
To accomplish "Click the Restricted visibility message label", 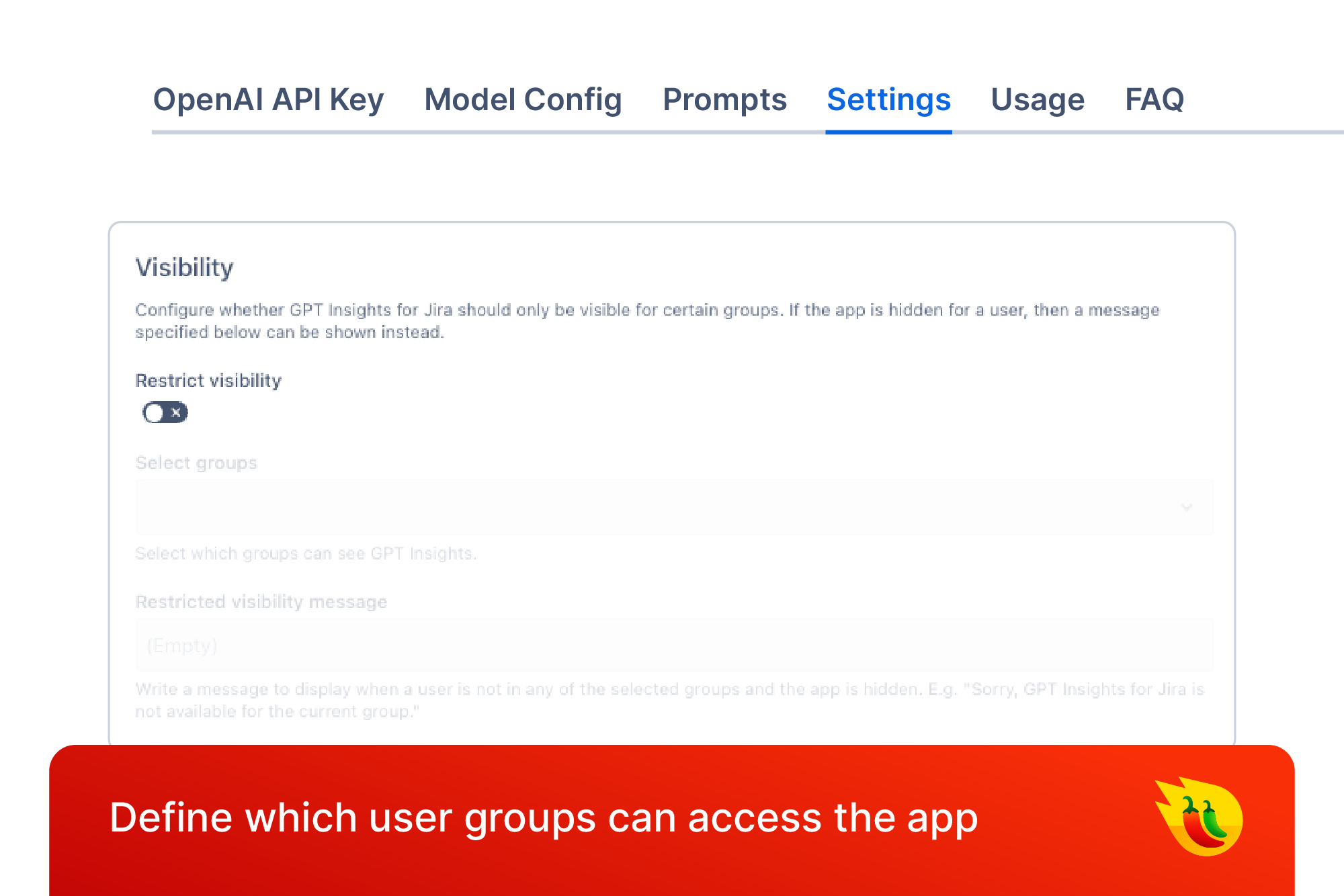I will click(x=261, y=602).
